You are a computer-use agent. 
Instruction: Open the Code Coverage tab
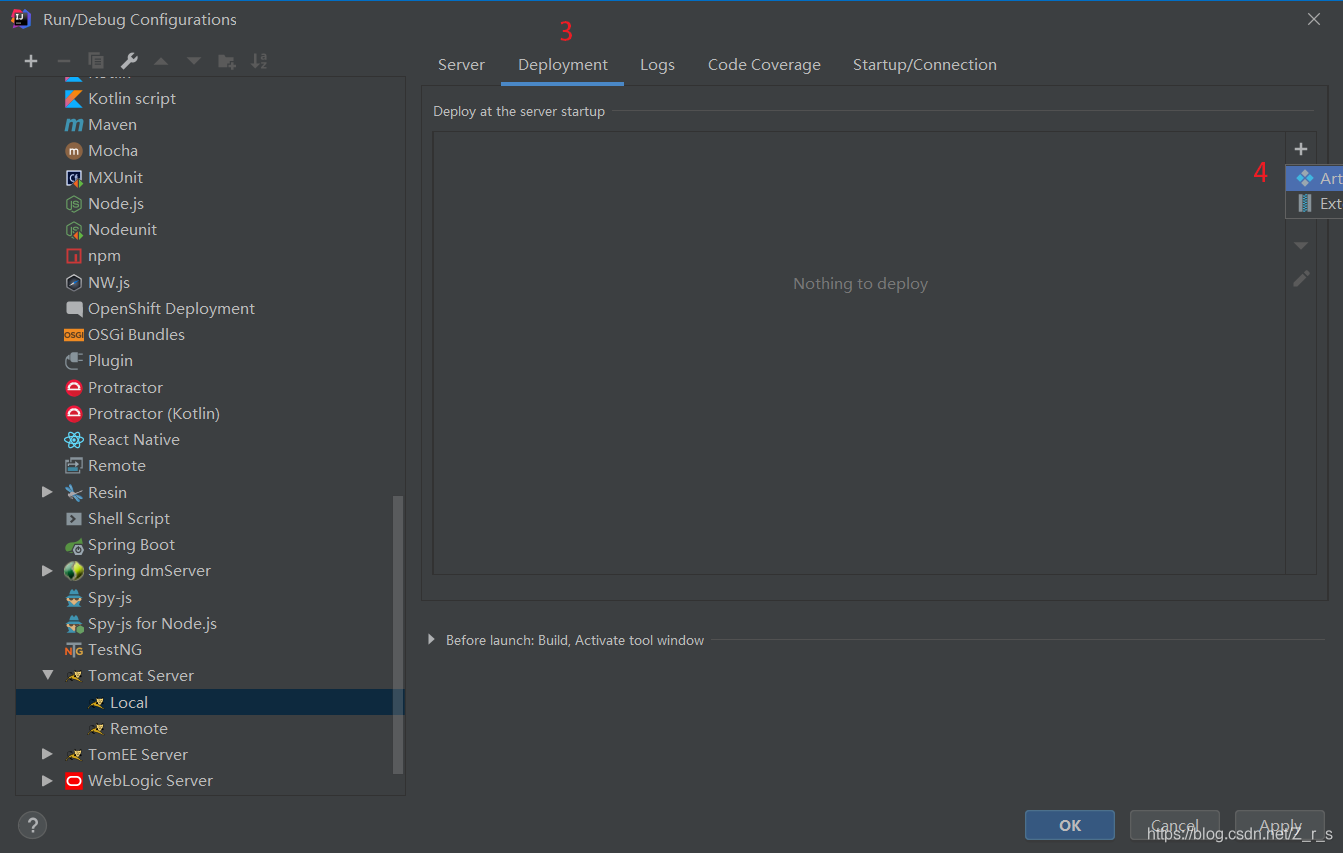(x=764, y=65)
